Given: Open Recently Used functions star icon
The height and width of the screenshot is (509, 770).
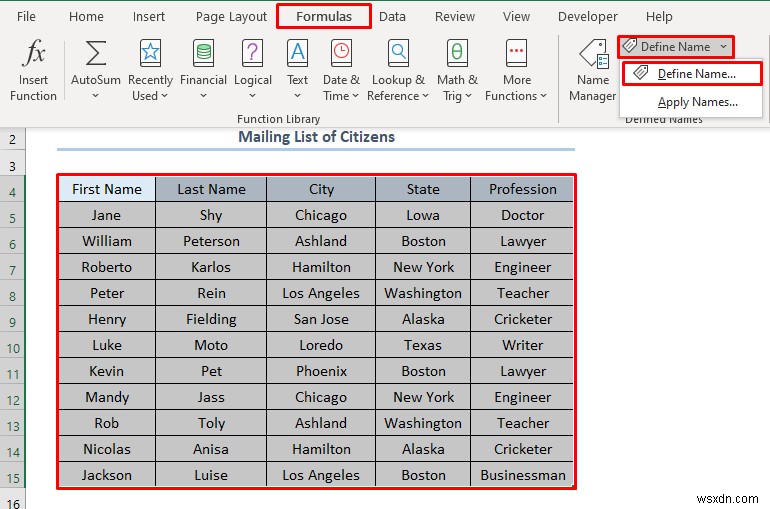Looking at the screenshot, I should pyautogui.click(x=150, y=53).
